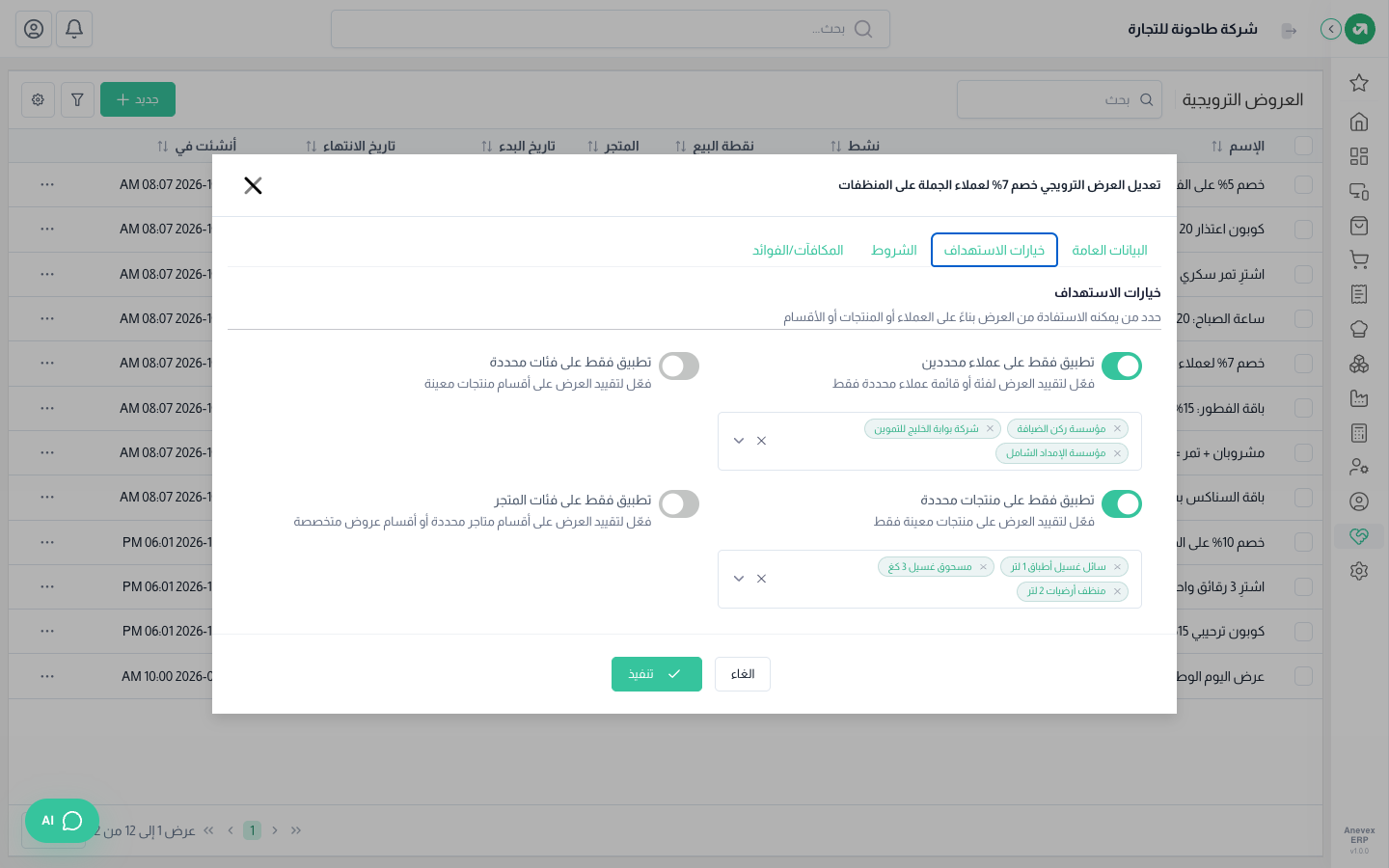Image resolution: width=1389 pixels, height=868 pixels.
Task: Enable تطبيق فقط على فئات المتجر switch
Action: pos(679,504)
